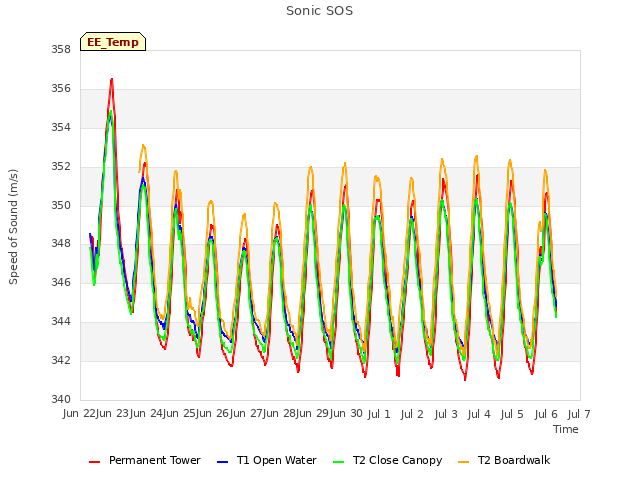The height and width of the screenshot is (480, 640).
Task: Click the EE_Temp annotation label
Action: pyautogui.click(x=113, y=42)
